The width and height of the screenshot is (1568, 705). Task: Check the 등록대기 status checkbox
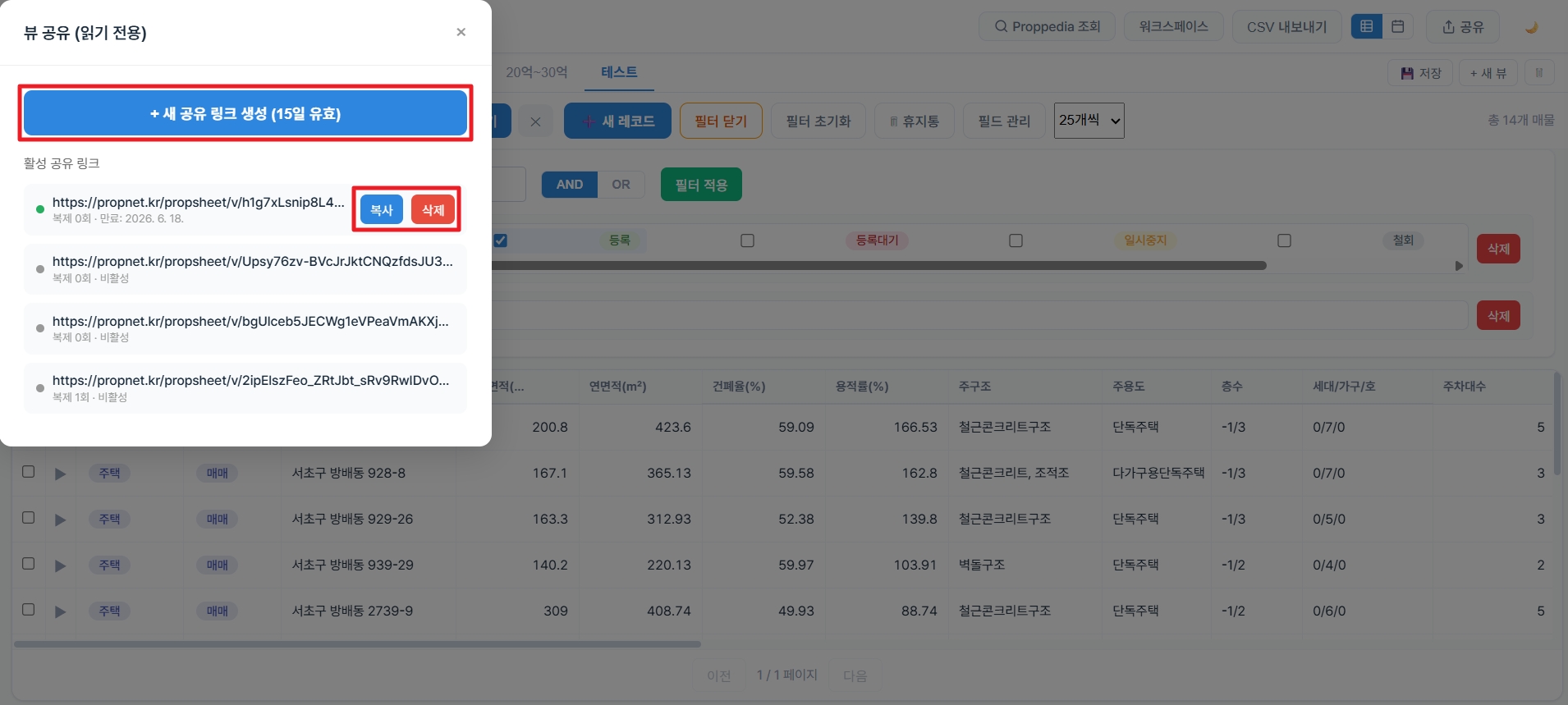coord(747,240)
